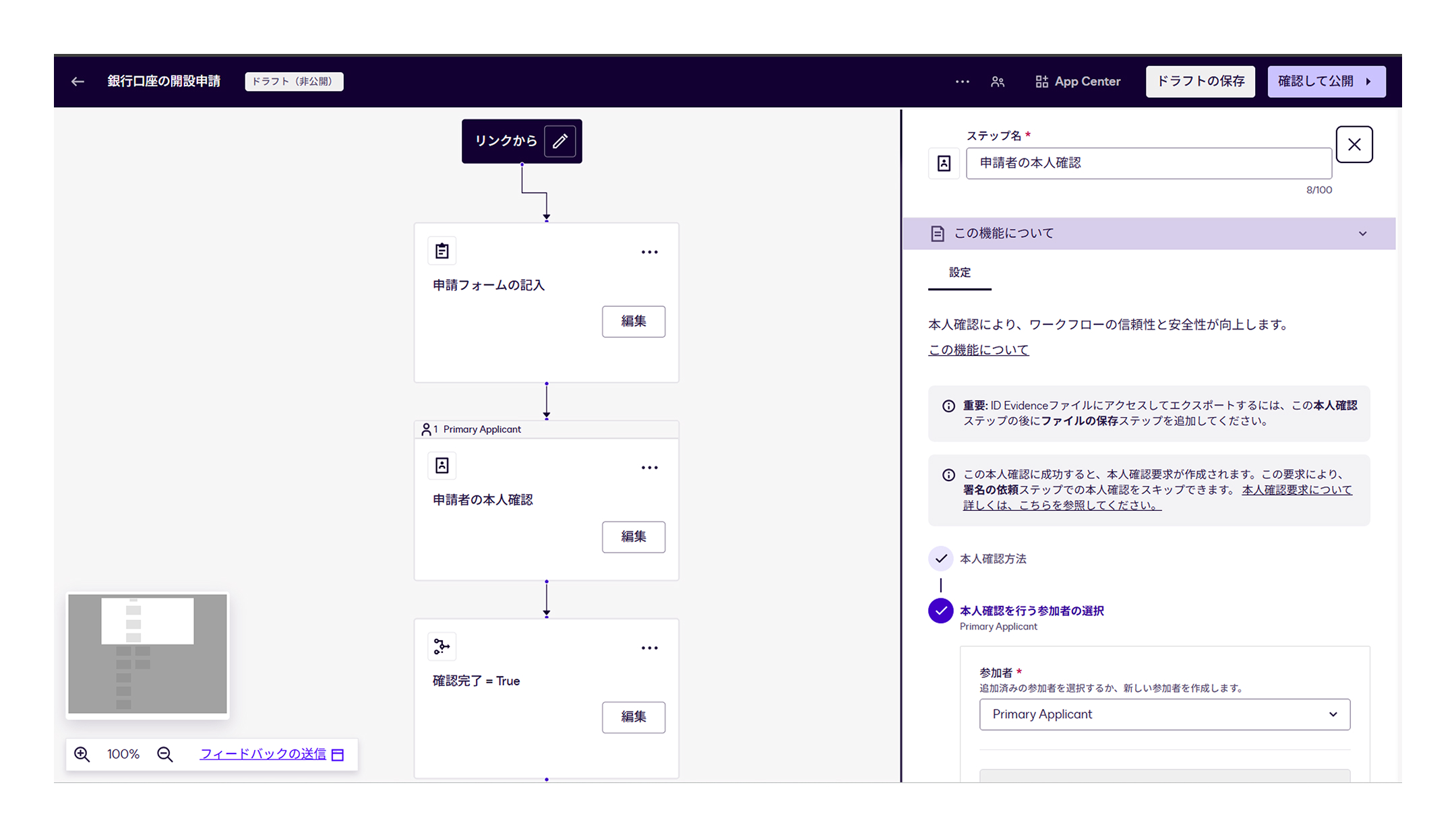Click the workflow minimap thumbnail

(x=148, y=654)
